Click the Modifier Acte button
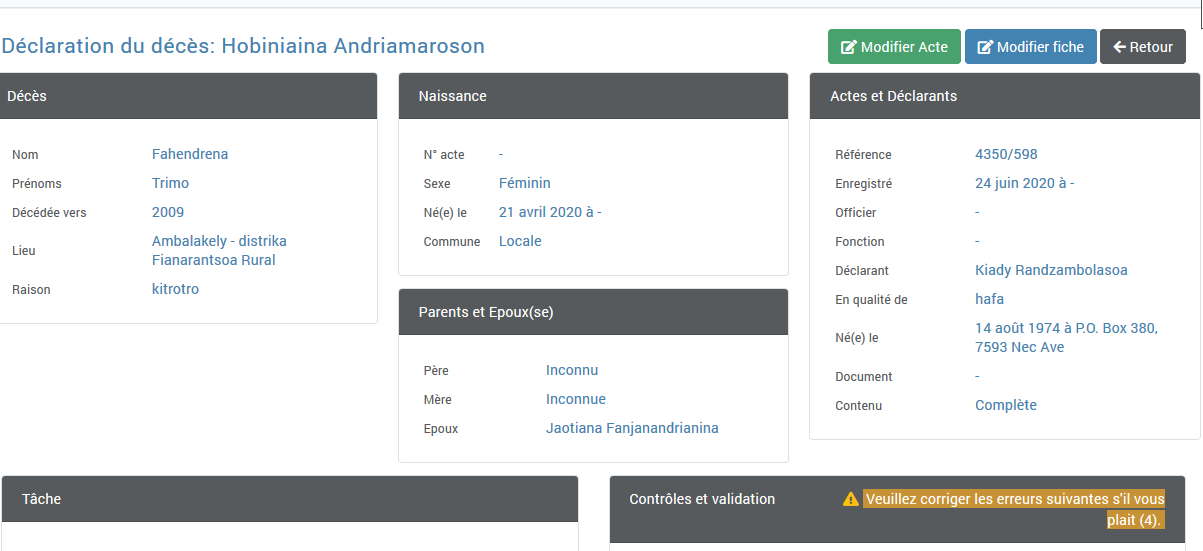Screen dimensions: 1203x551 click(894, 47)
